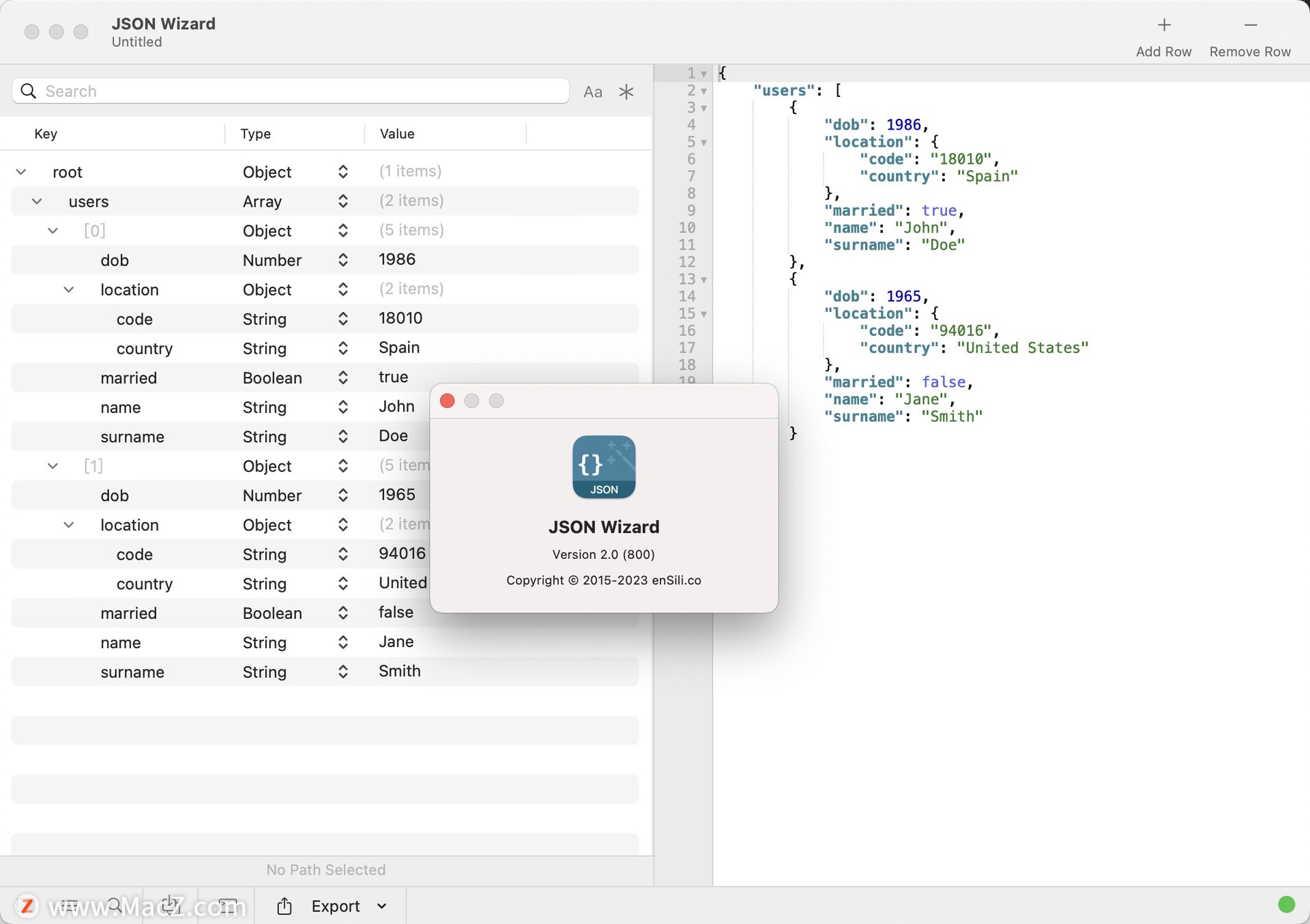Click the No Path Selected status bar
This screenshot has height=924, width=1310.
pyautogui.click(x=326, y=869)
